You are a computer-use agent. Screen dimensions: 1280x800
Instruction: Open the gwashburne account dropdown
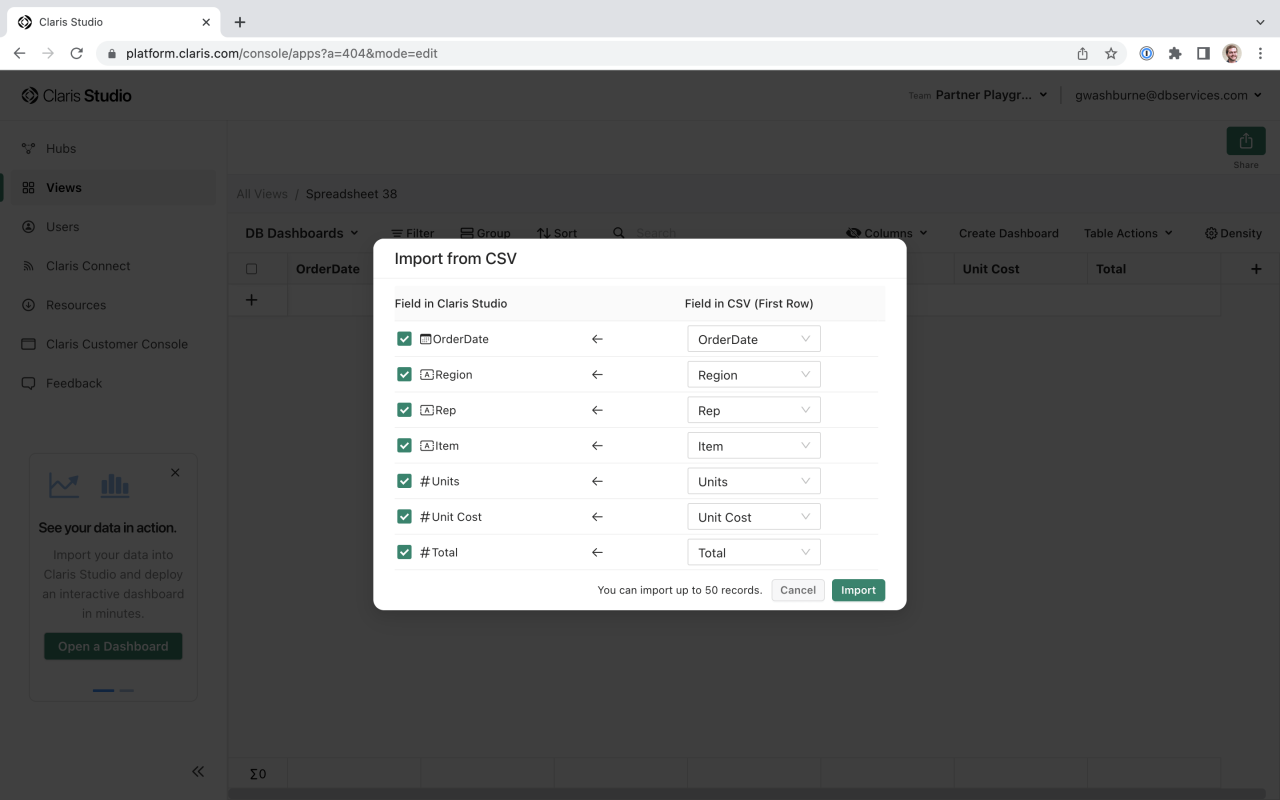1170,95
